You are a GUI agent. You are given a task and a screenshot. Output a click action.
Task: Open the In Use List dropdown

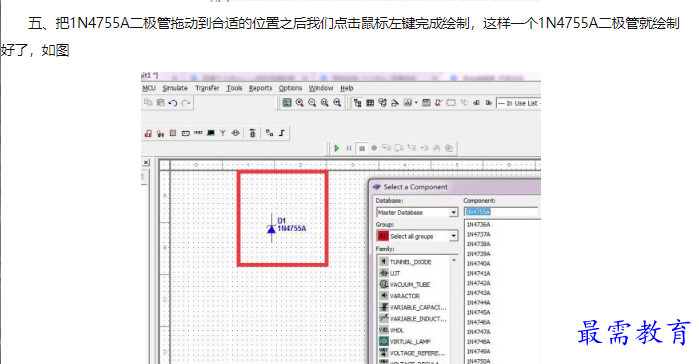(x=518, y=103)
